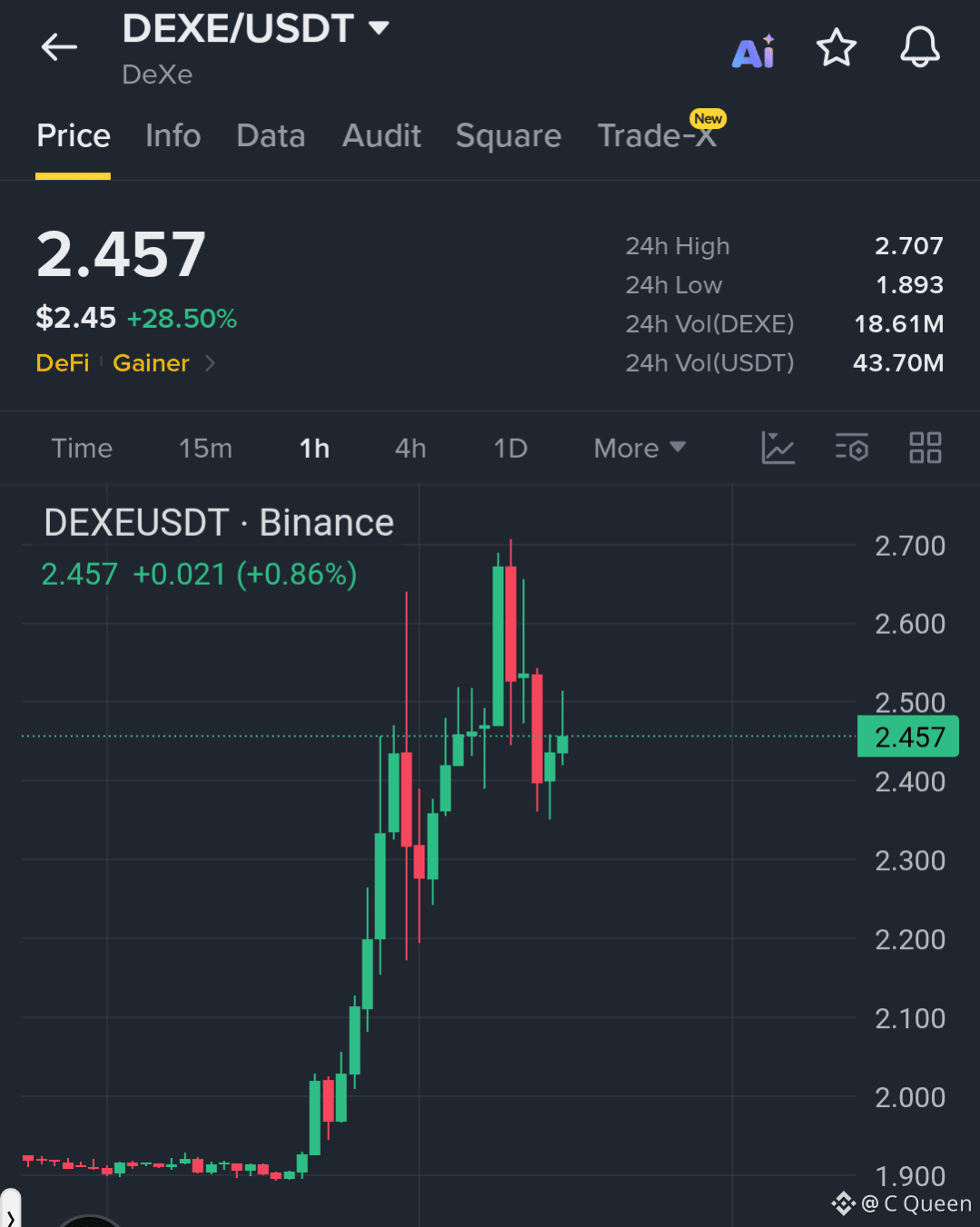Image resolution: width=980 pixels, height=1227 pixels.
Task: Switch to the Audit tab
Action: [x=381, y=136]
